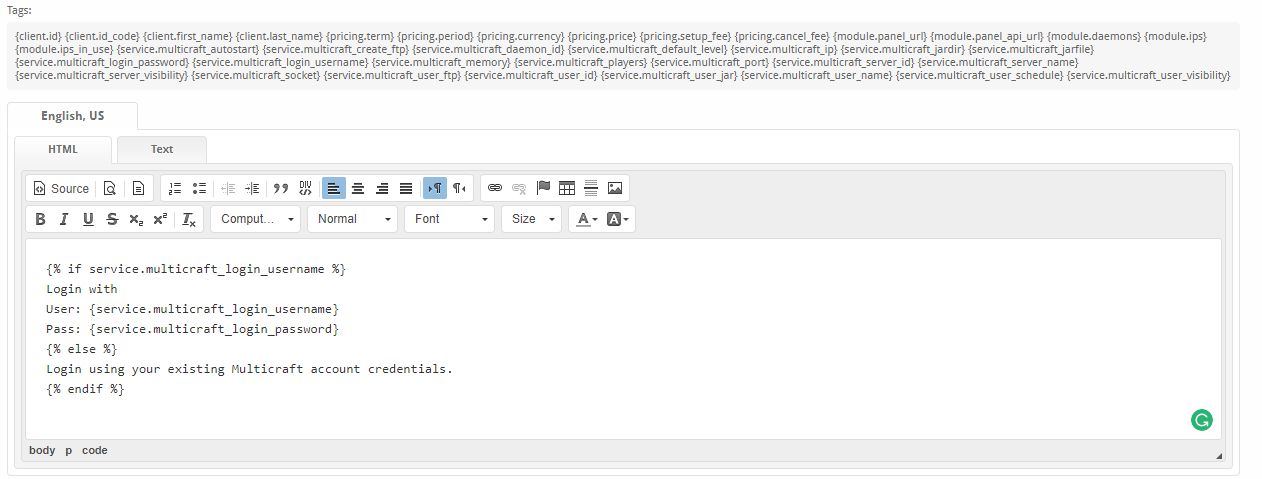
Task: Select the body element in path bar
Action: tap(42, 451)
